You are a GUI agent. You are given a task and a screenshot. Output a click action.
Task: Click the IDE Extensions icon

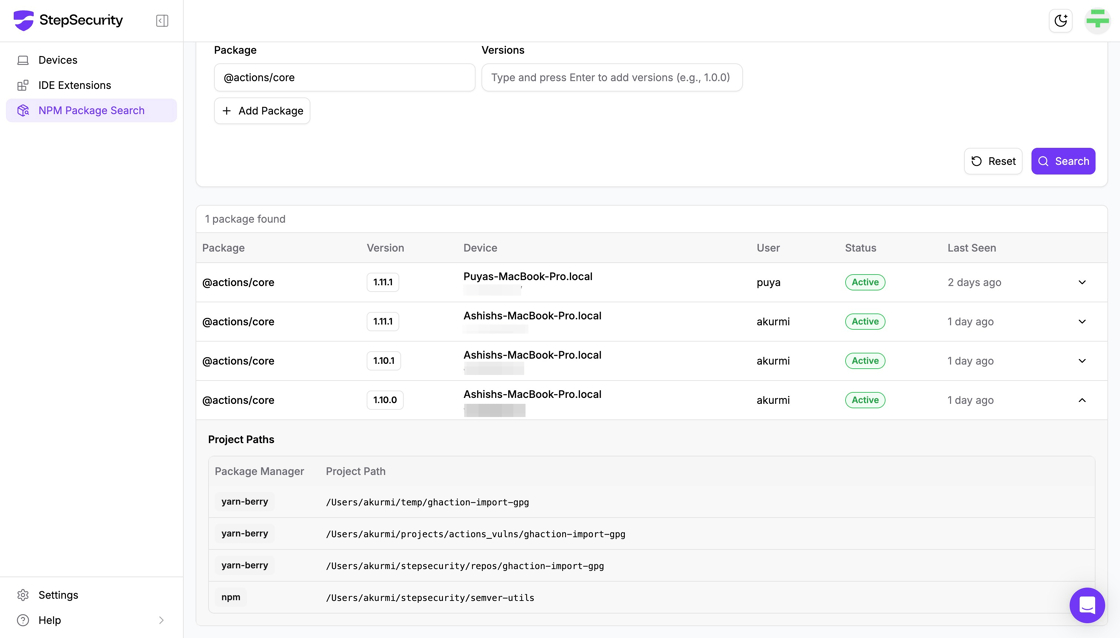click(x=23, y=86)
